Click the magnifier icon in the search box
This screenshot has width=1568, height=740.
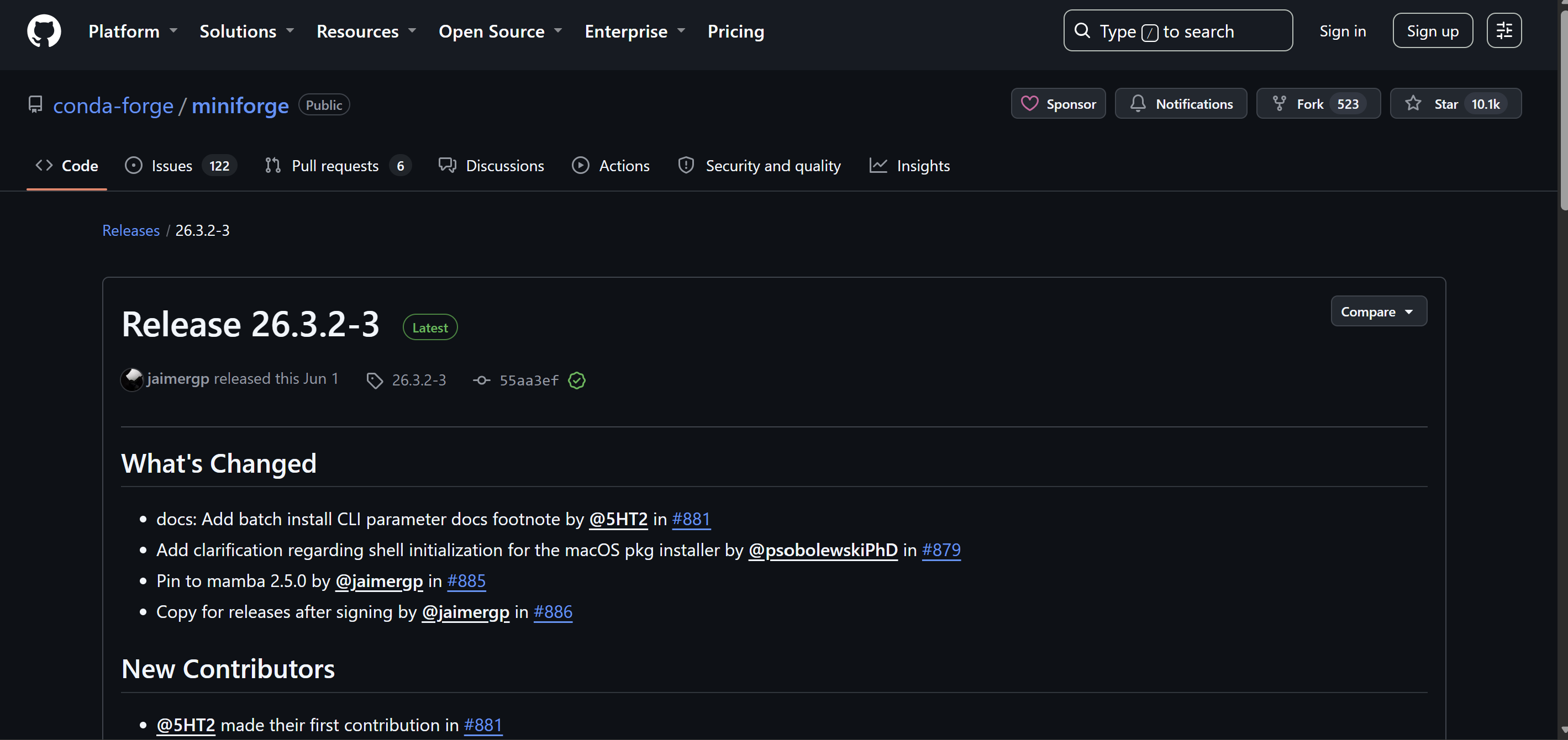point(1082,30)
